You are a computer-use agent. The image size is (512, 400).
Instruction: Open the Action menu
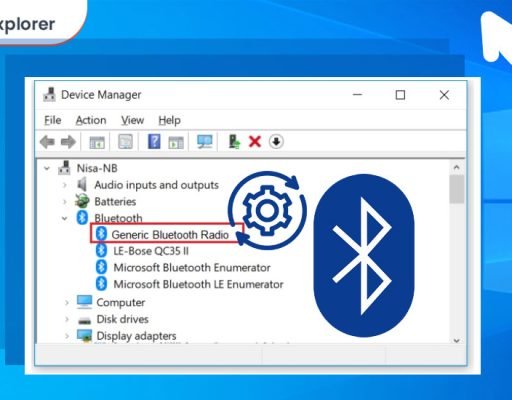point(91,120)
